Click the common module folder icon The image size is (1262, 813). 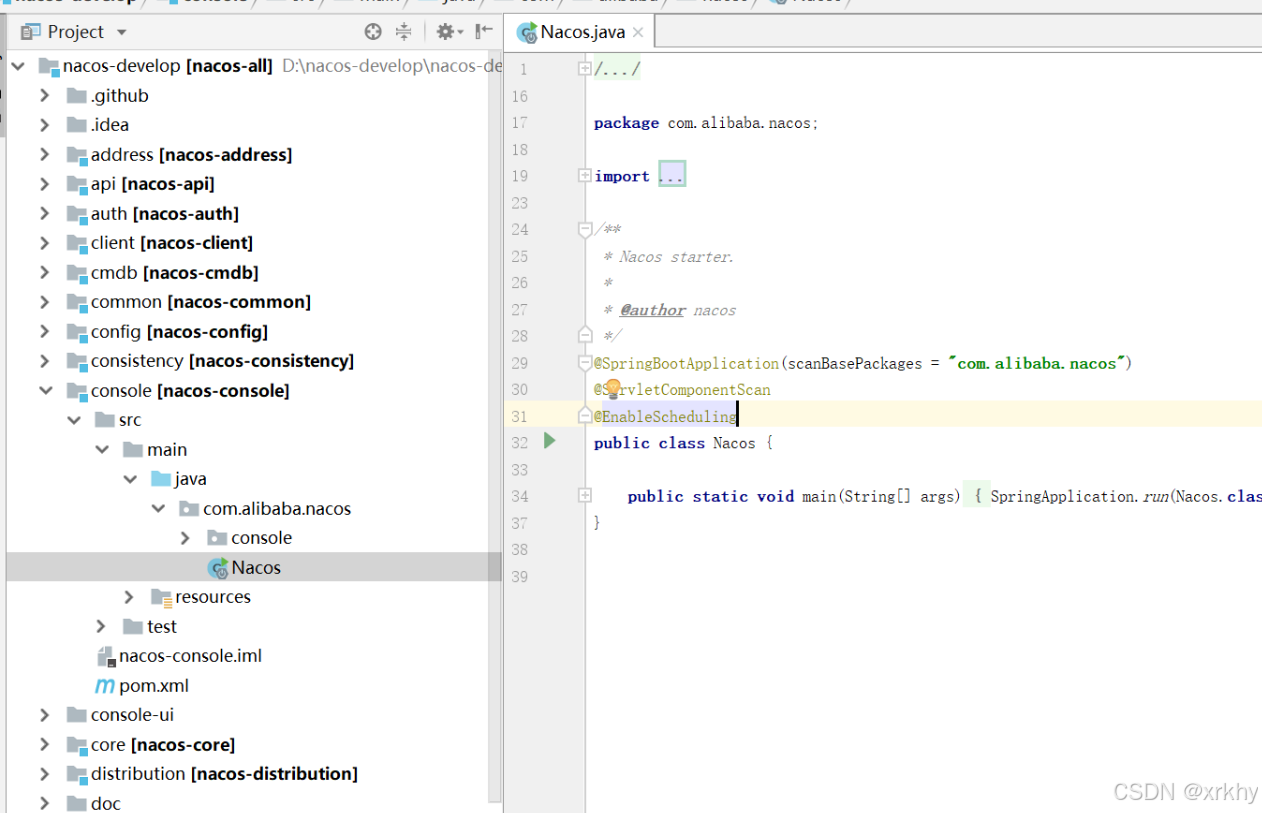77,302
